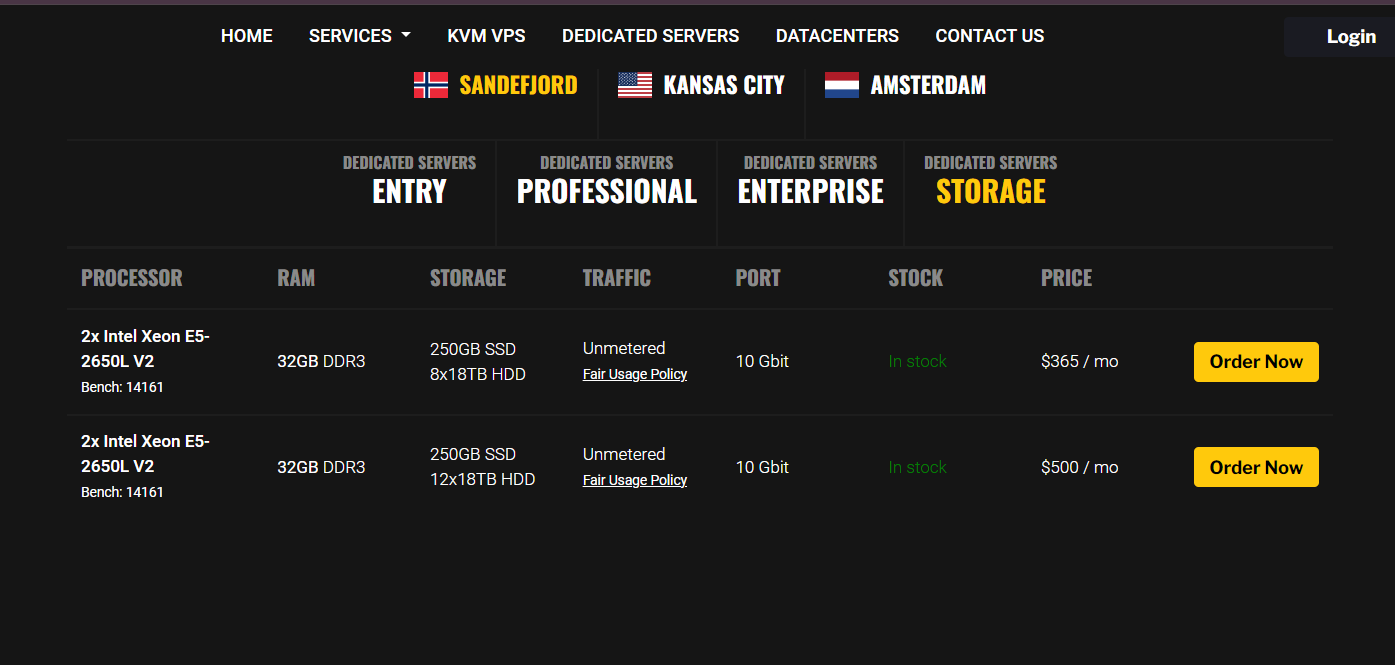Click the $365 / mo price
This screenshot has height=665, width=1395.
pos(1080,361)
